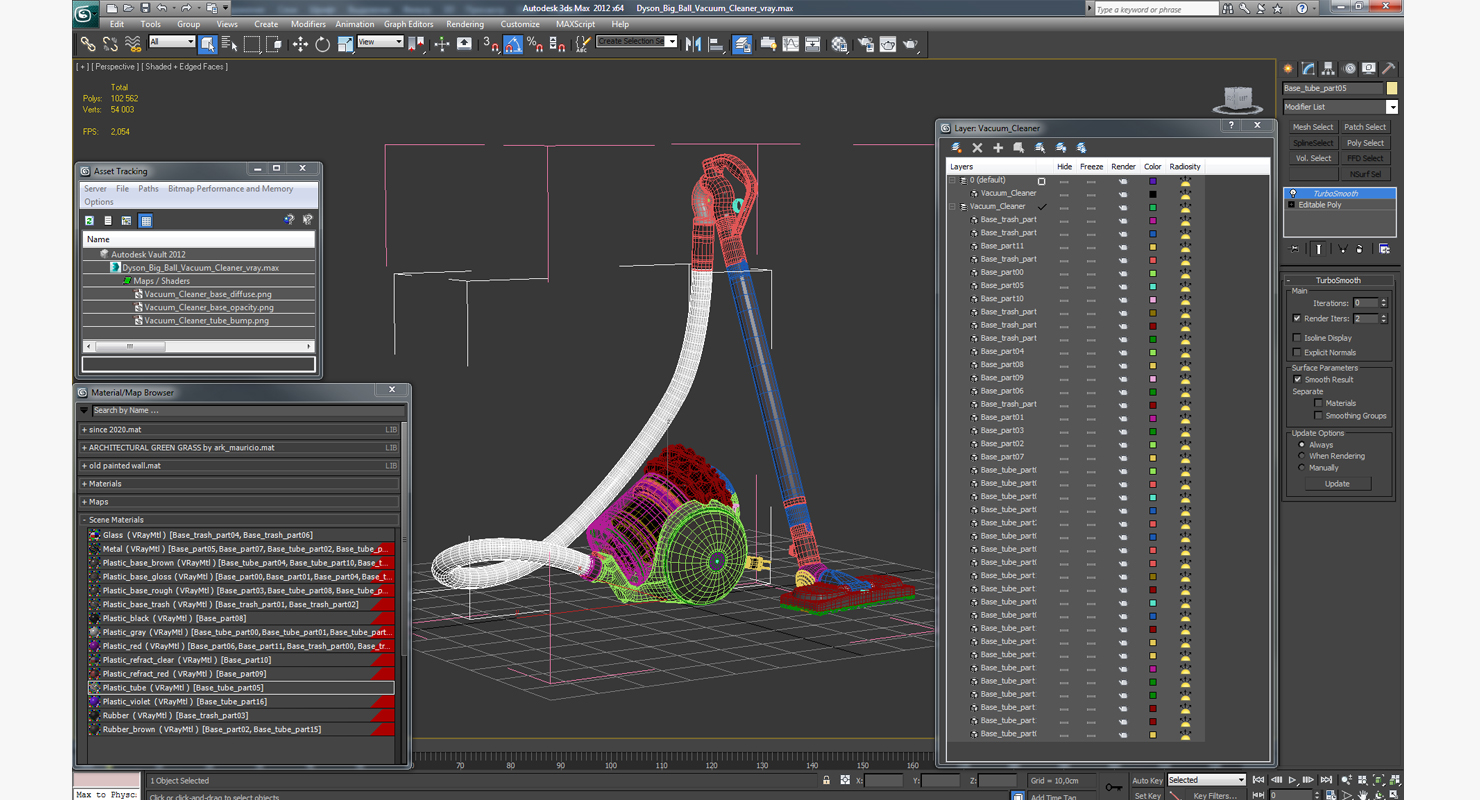Open the selection filter All dropdown
1480x800 pixels.
172,42
